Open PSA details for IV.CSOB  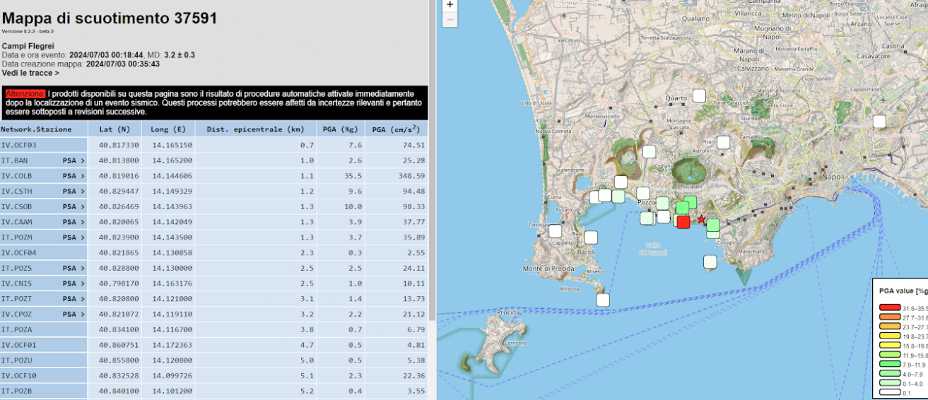point(73,207)
